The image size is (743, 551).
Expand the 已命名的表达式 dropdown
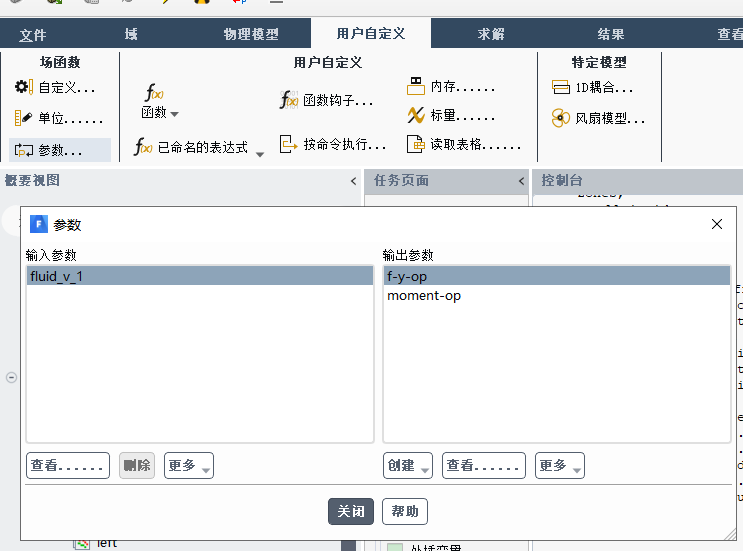[260, 154]
